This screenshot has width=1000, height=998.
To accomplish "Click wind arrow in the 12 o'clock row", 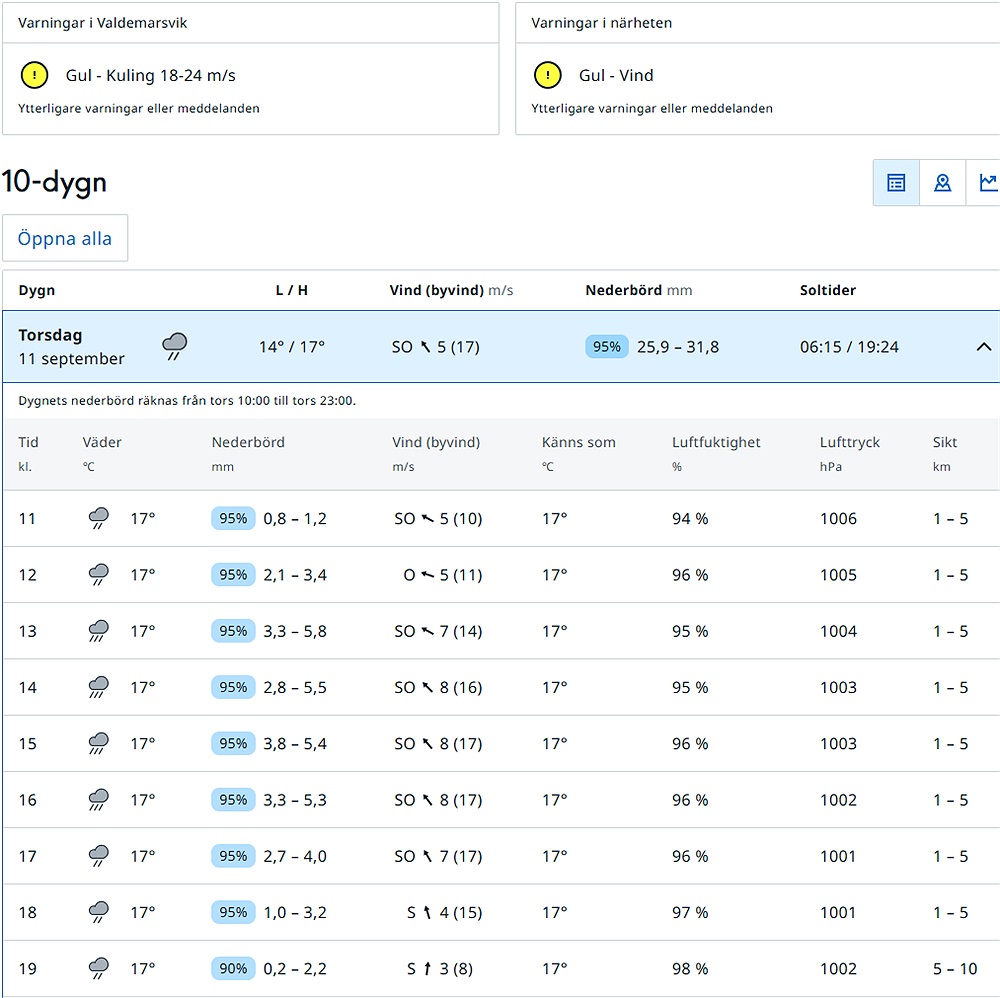I will 427,575.
